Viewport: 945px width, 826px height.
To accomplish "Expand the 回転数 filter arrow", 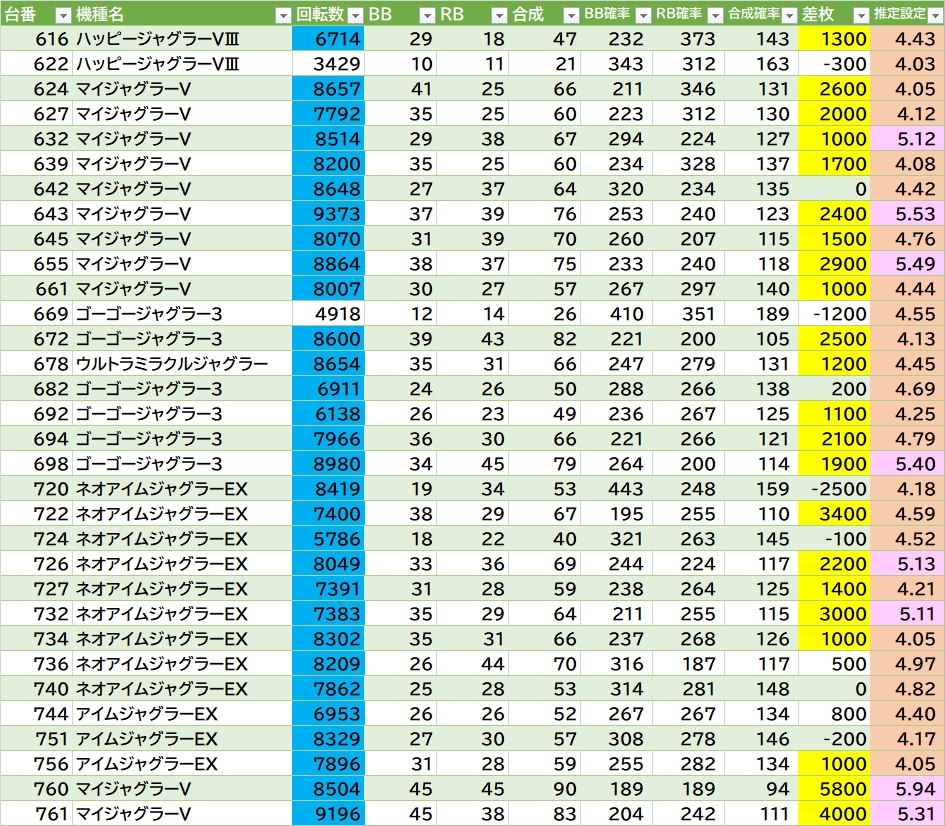I will (355, 15).
